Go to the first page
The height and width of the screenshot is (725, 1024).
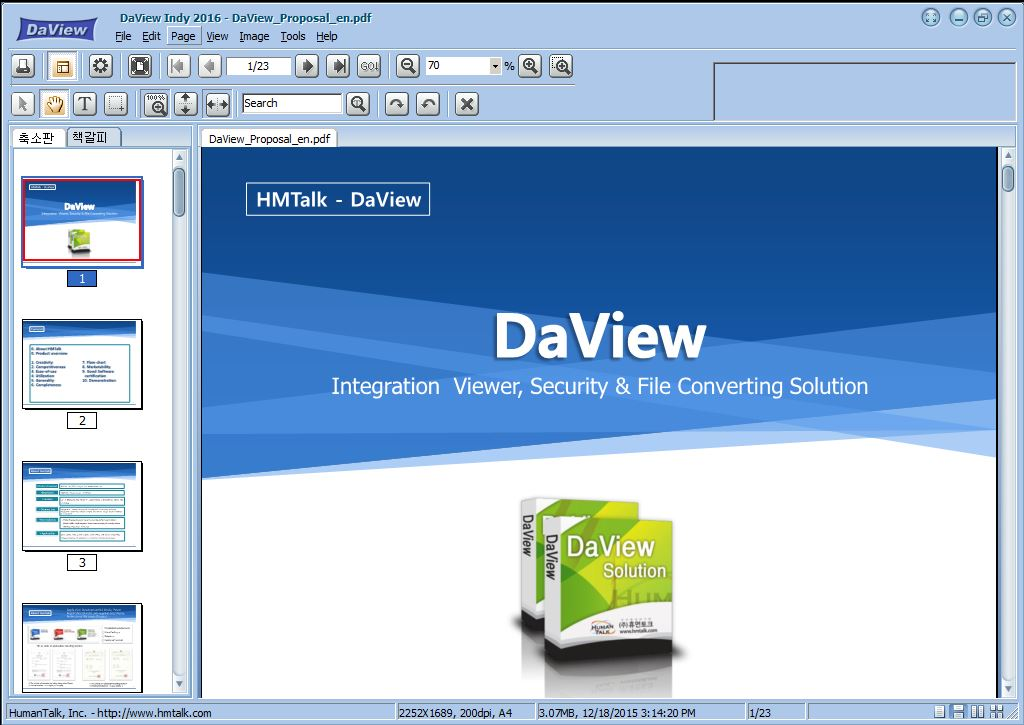[x=178, y=66]
